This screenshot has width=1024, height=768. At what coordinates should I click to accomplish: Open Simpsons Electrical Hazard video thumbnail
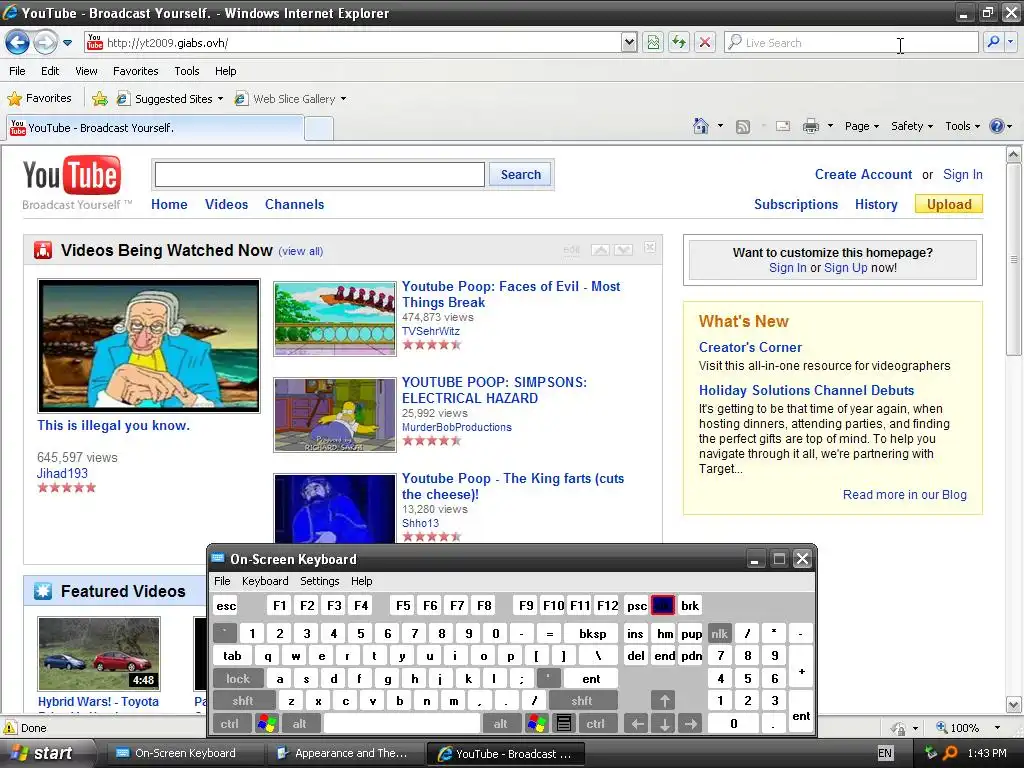coord(334,415)
